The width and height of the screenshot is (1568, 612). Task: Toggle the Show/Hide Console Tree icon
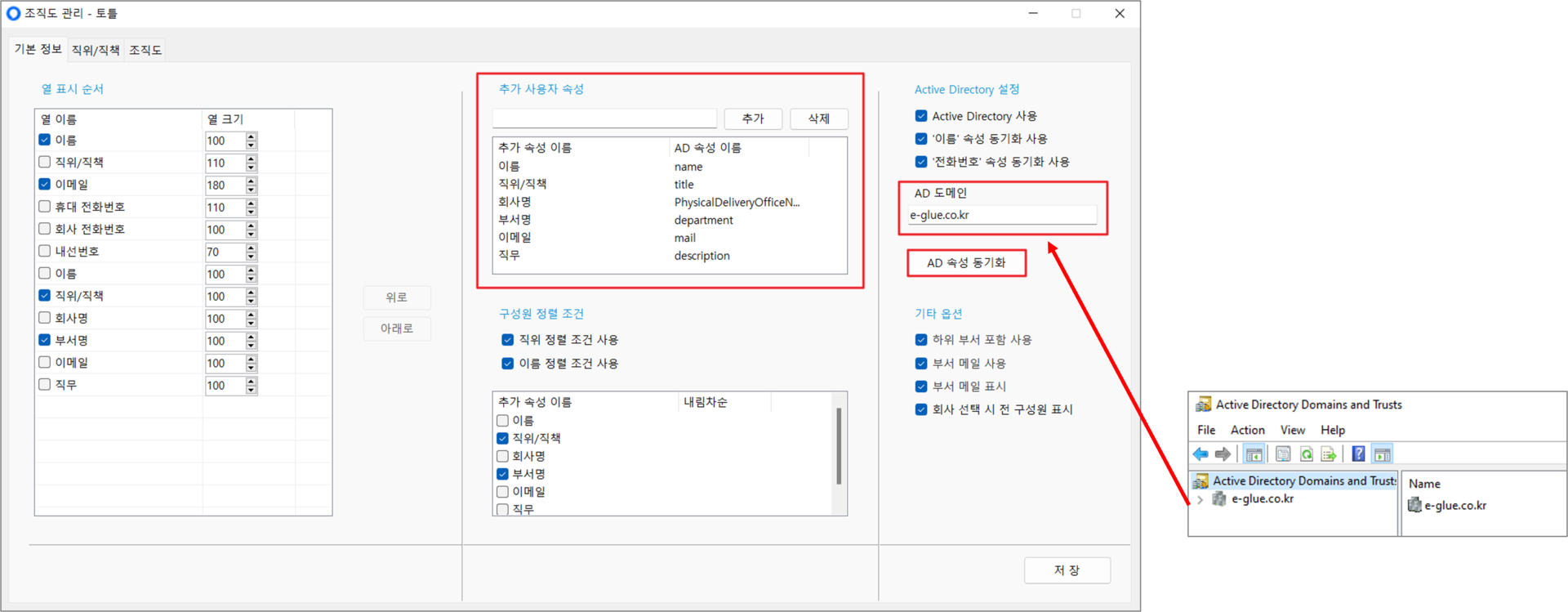pyautogui.click(x=1254, y=454)
